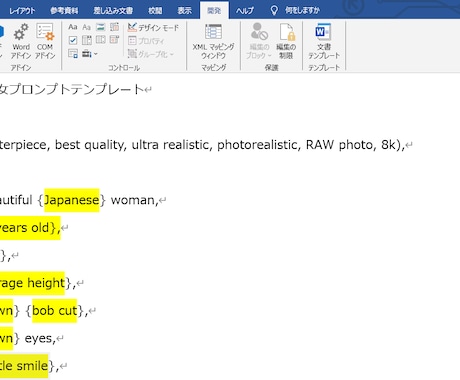Insert a Picture content control
This screenshot has height=380, width=460.
pos(101,27)
